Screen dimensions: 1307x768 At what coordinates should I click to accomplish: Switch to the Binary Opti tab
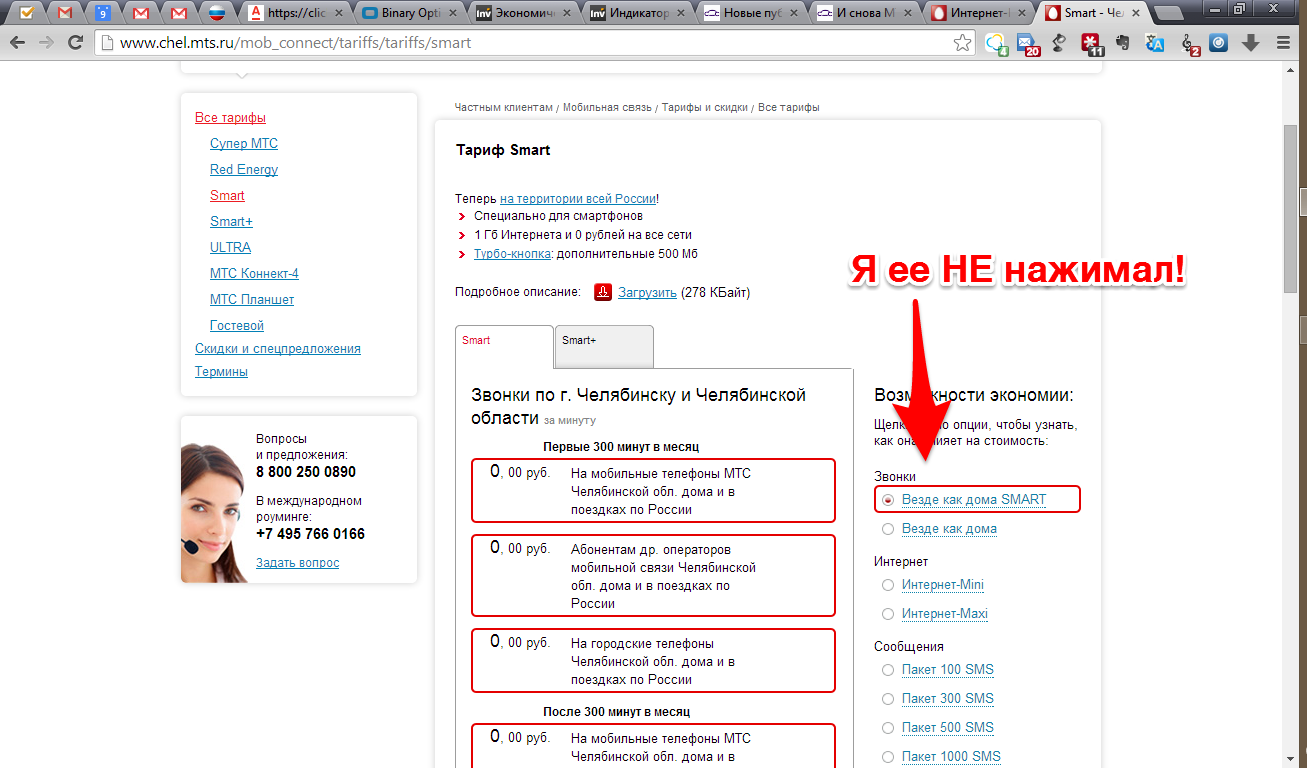coord(412,13)
